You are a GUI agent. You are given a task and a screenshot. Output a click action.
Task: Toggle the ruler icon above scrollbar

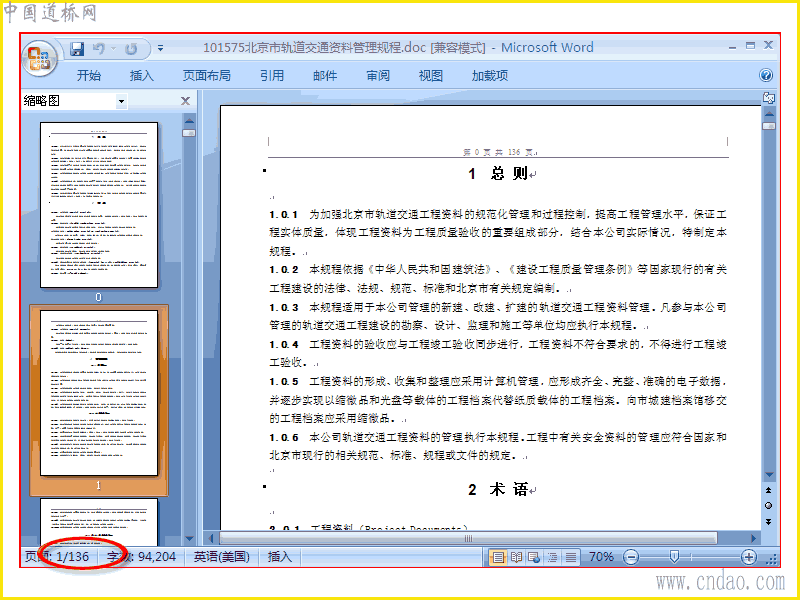(769, 97)
